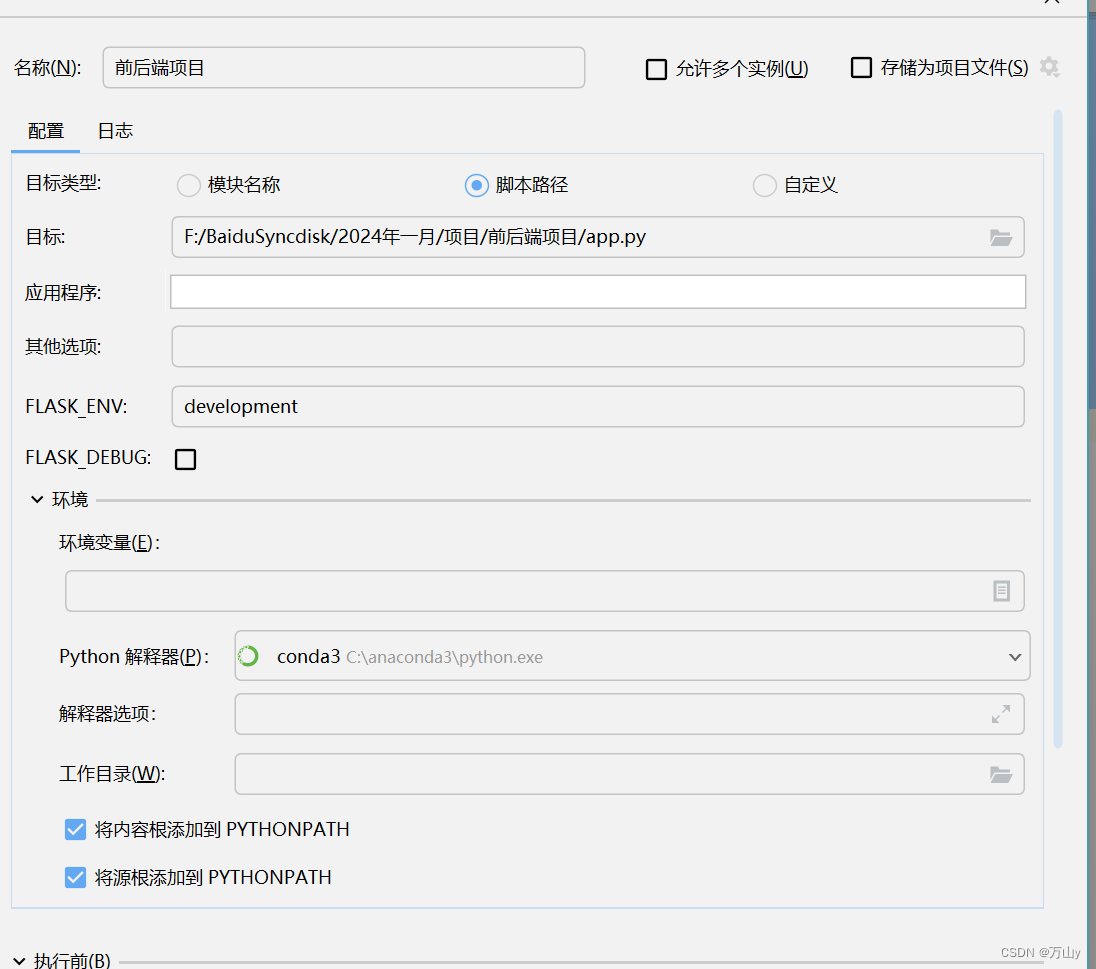Click the conda3 interpreter loading icon
The height and width of the screenshot is (969, 1096).
[x=247, y=656]
